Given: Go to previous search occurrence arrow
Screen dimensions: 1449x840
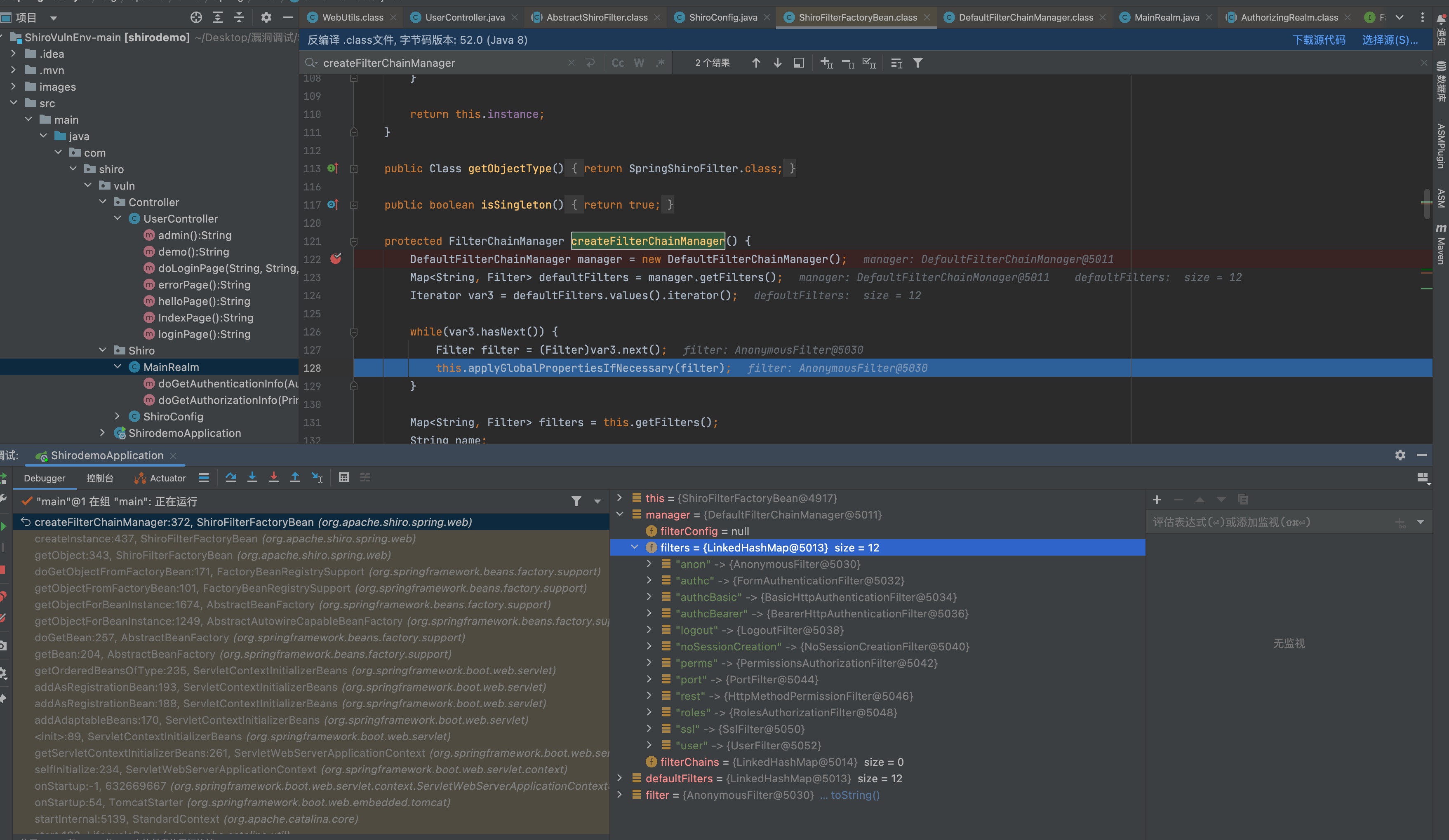Looking at the screenshot, I should pyautogui.click(x=755, y=63).
